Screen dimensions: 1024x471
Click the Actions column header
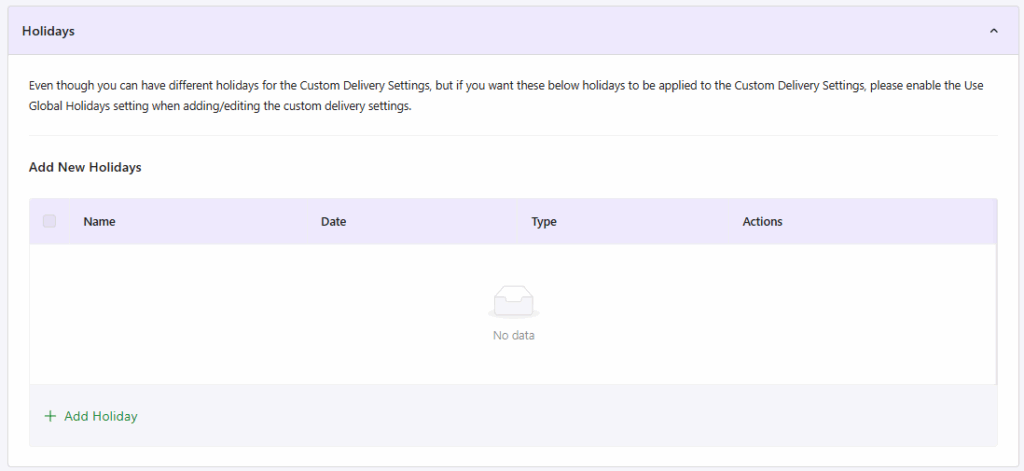(762, 221)
